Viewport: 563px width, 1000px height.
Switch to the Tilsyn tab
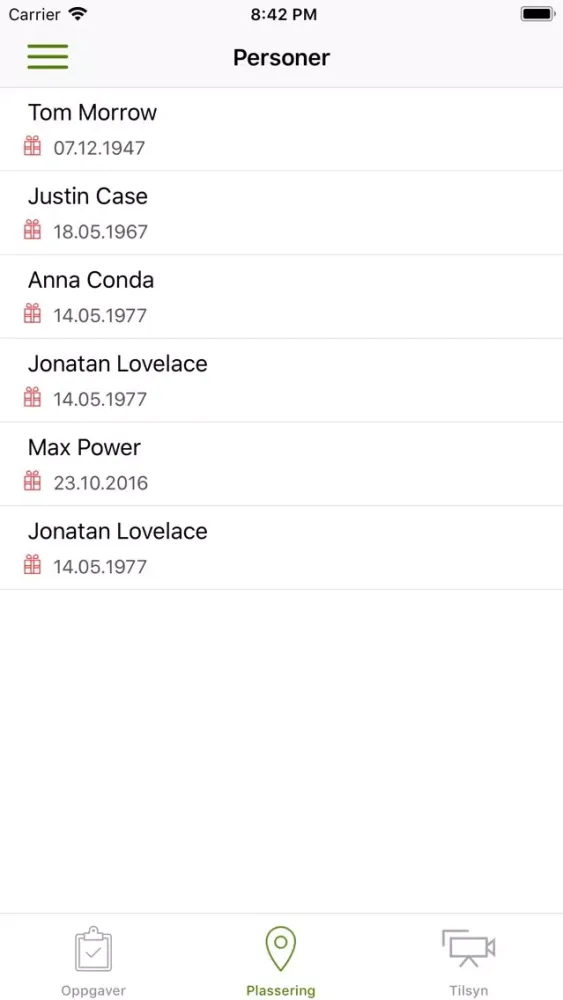469,957
